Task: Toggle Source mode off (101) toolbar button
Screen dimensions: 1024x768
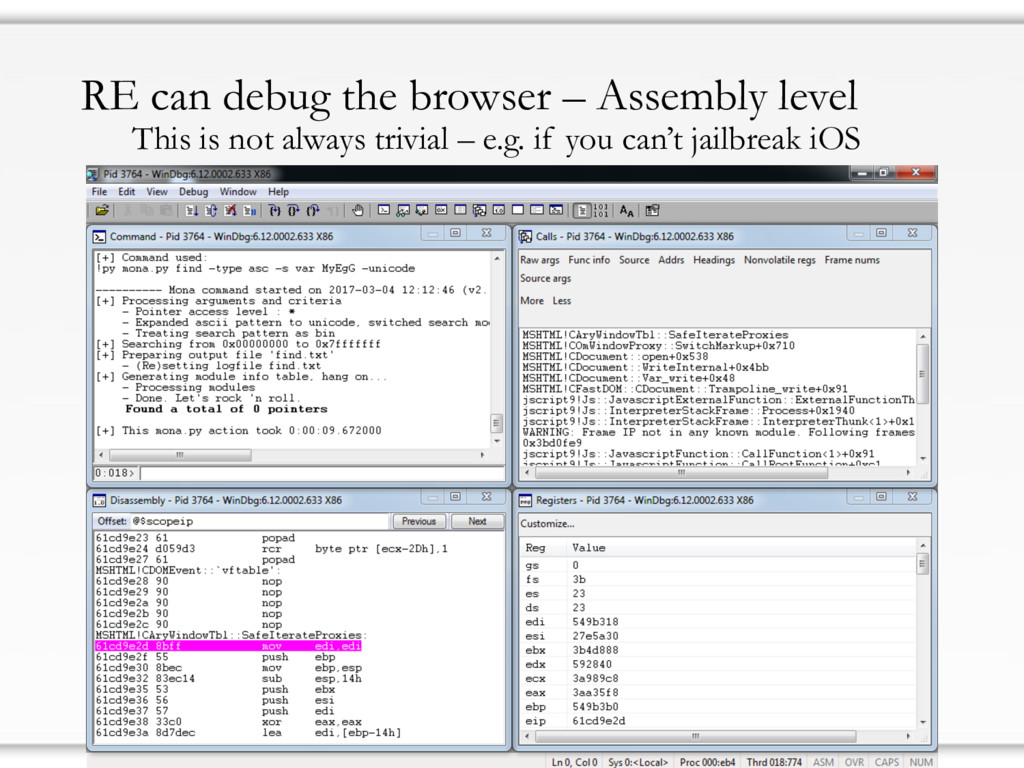Action: (x=600, y=210)
